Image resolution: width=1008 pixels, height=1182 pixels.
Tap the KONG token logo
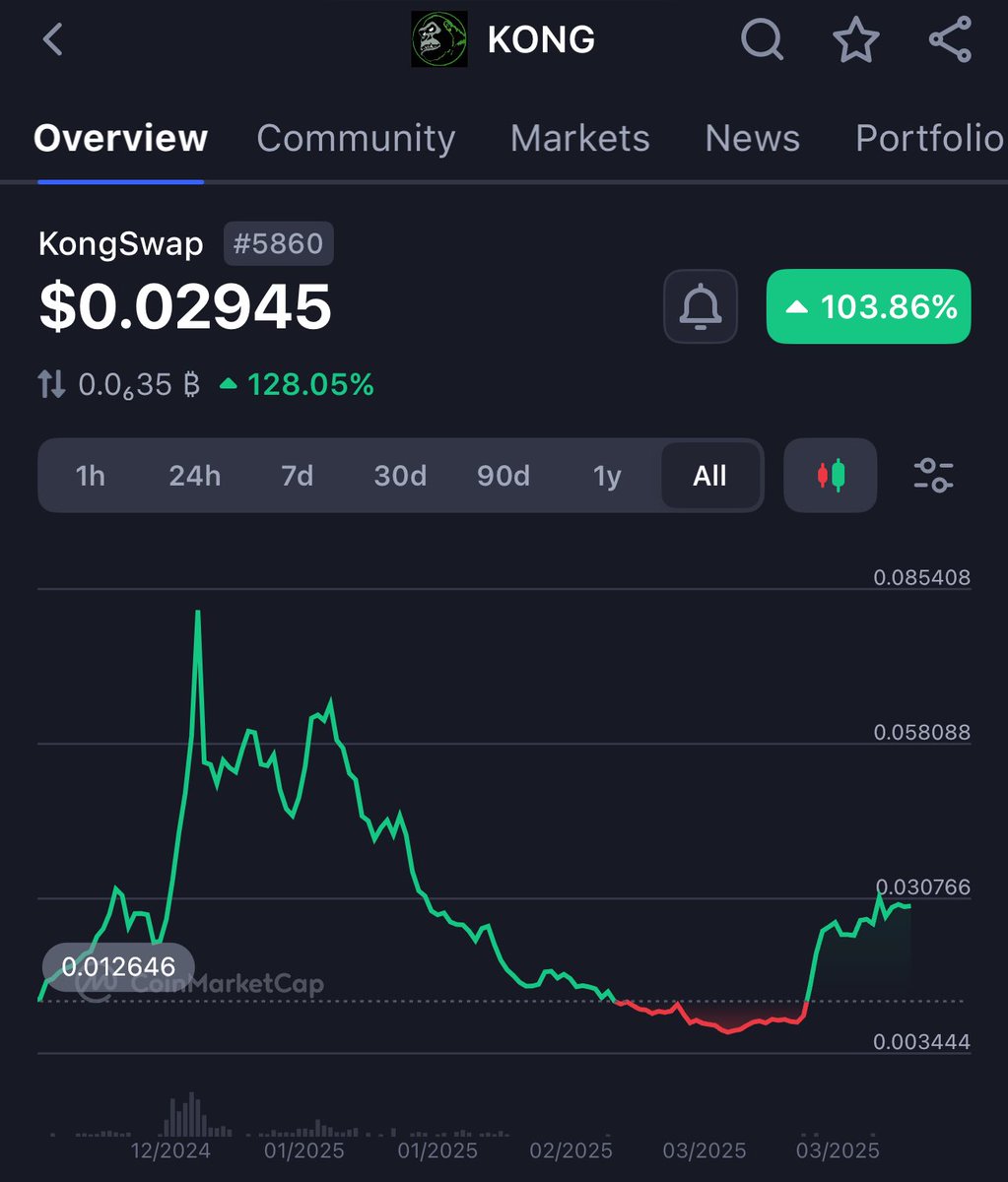438,40
